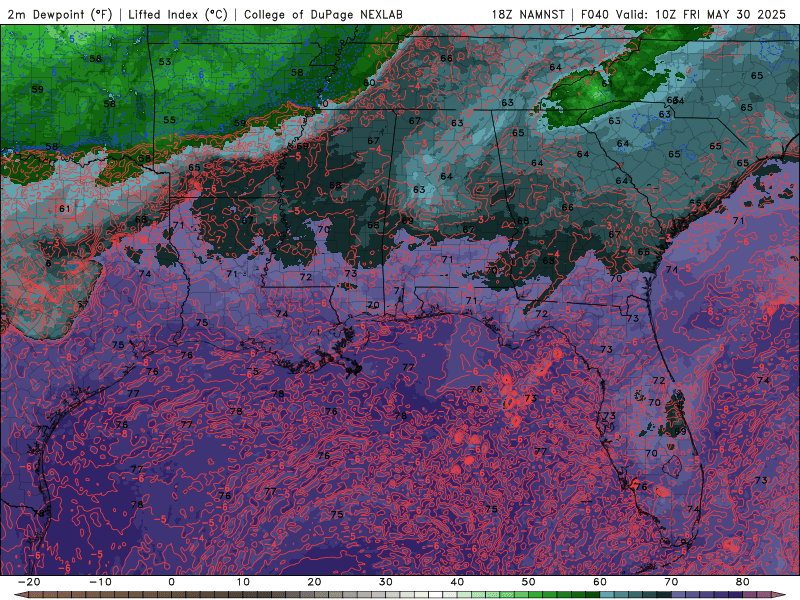Click the "Lifted Index (°C)" title text
The width and height of the screenshot is (800, 600).
tap(178, 15)
